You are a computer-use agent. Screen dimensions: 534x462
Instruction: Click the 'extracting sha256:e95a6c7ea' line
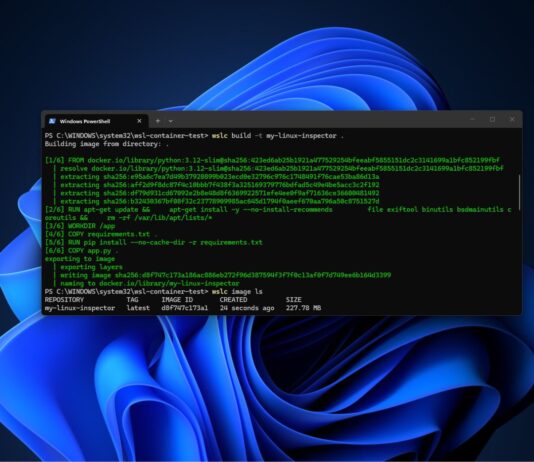coord(220,177)
